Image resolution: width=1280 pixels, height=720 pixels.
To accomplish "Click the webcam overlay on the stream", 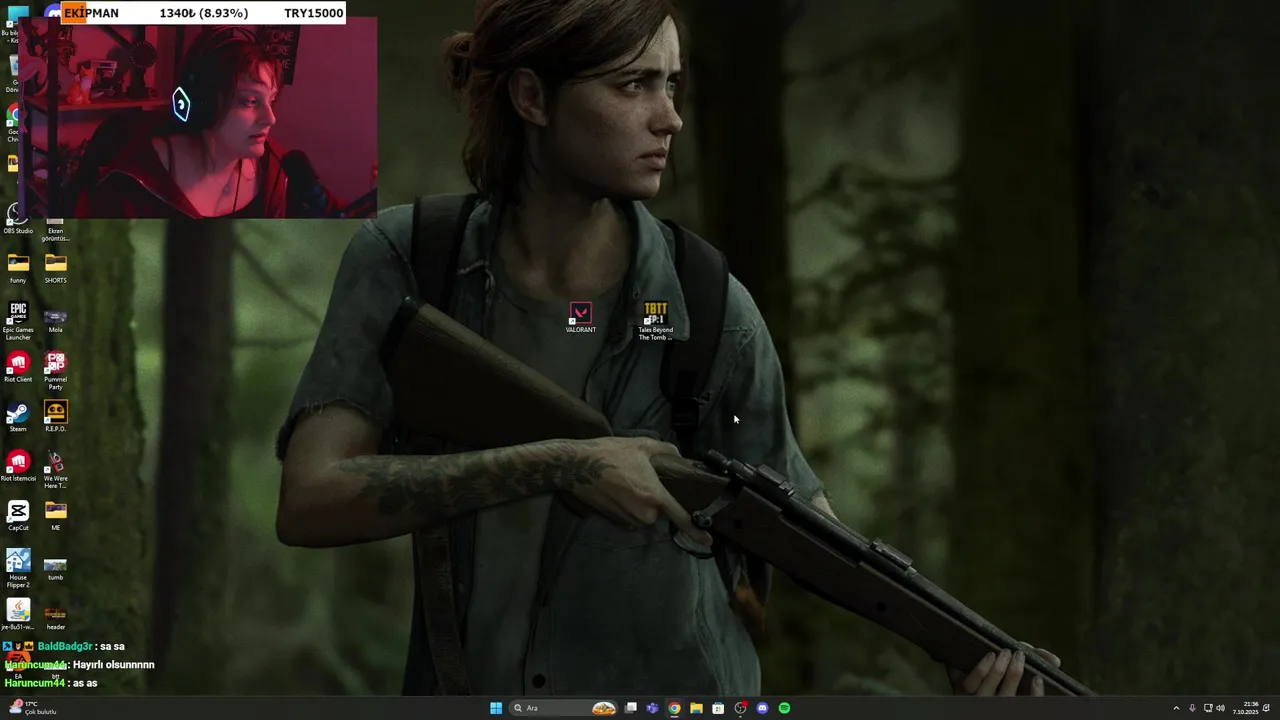I will pyautogui.click(x=197, y=118).
